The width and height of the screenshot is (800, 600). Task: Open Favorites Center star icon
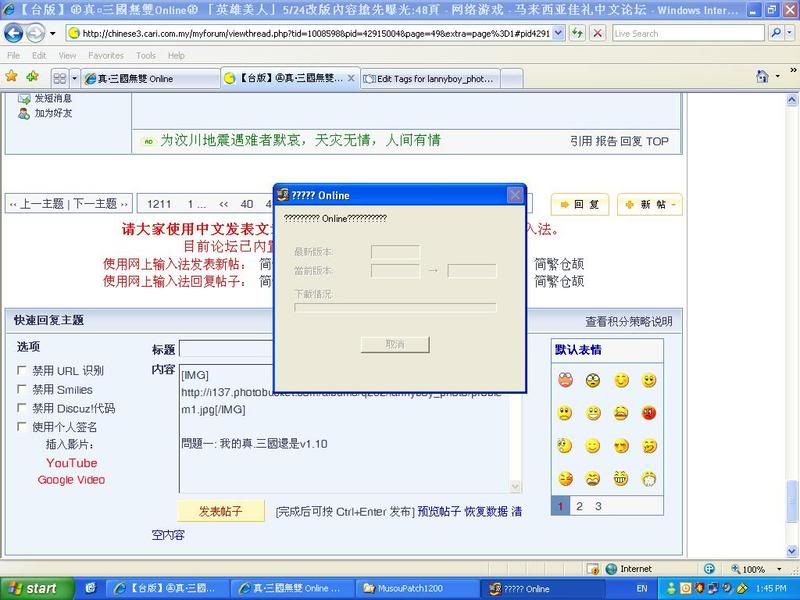pos(11,76)
